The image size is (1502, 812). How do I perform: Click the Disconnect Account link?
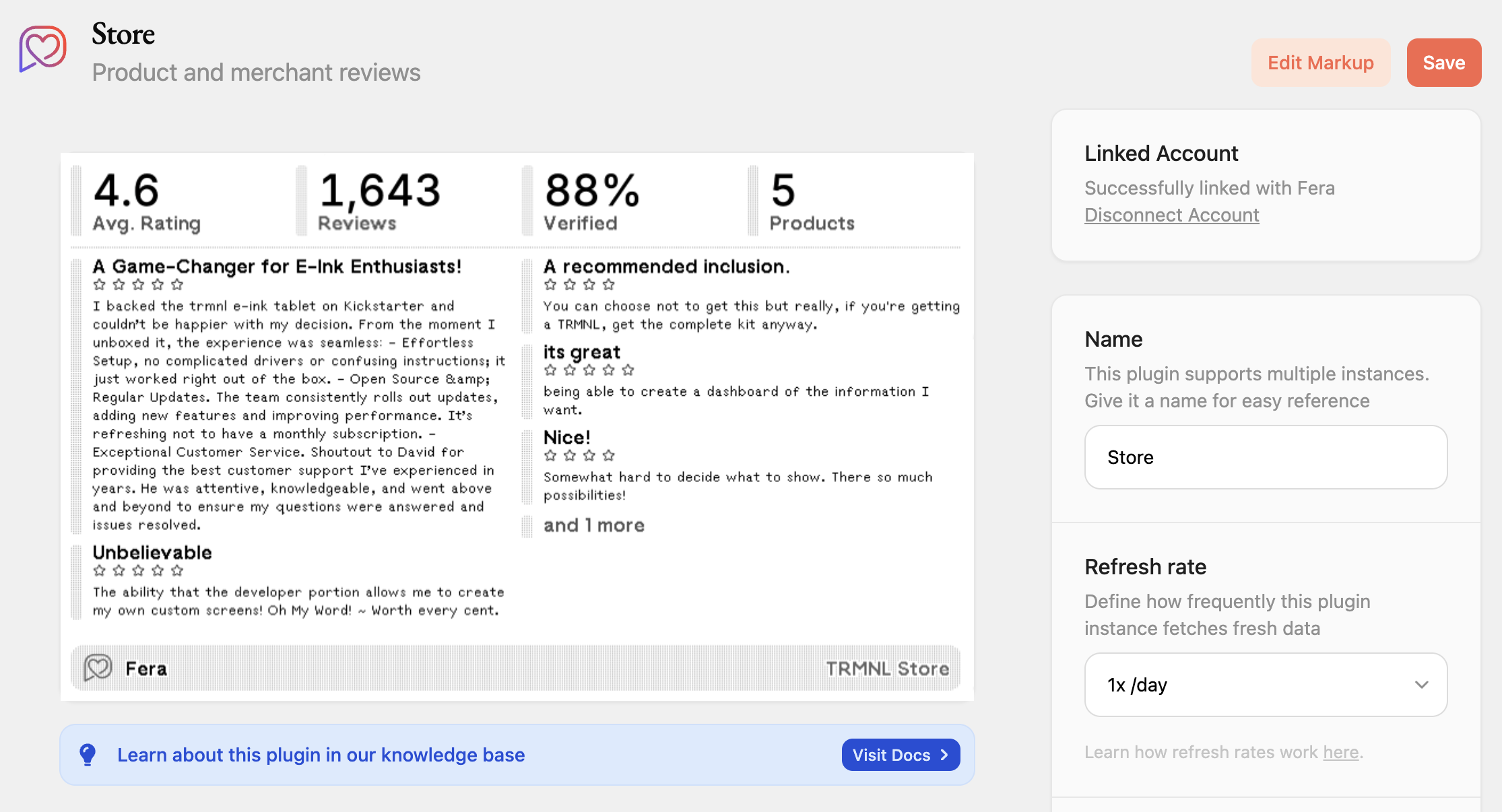(1171, 215)
